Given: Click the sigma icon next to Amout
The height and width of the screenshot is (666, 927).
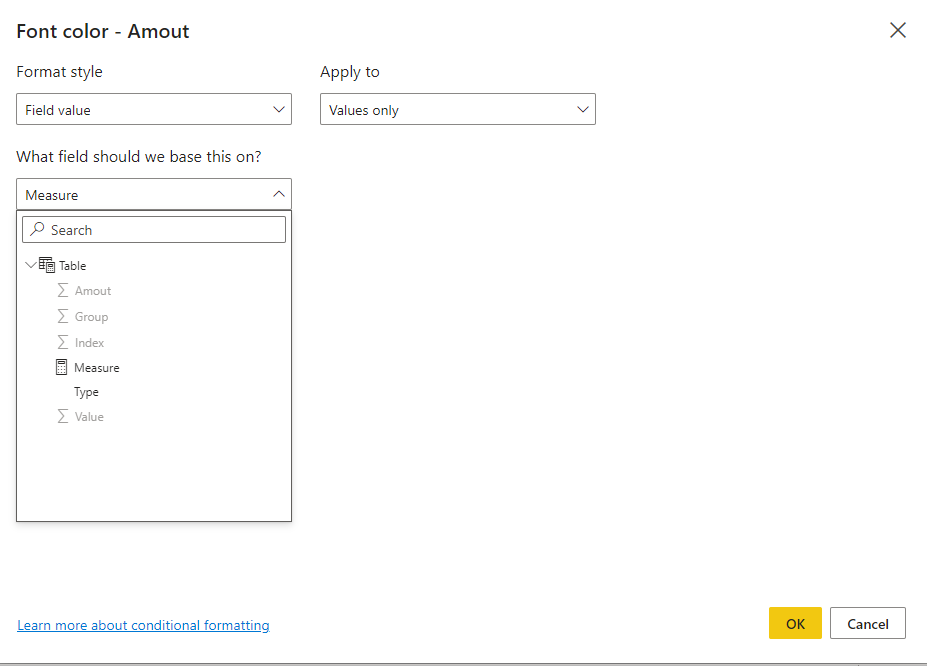Looking at the screenshot, I should click(x=63, y=290).
